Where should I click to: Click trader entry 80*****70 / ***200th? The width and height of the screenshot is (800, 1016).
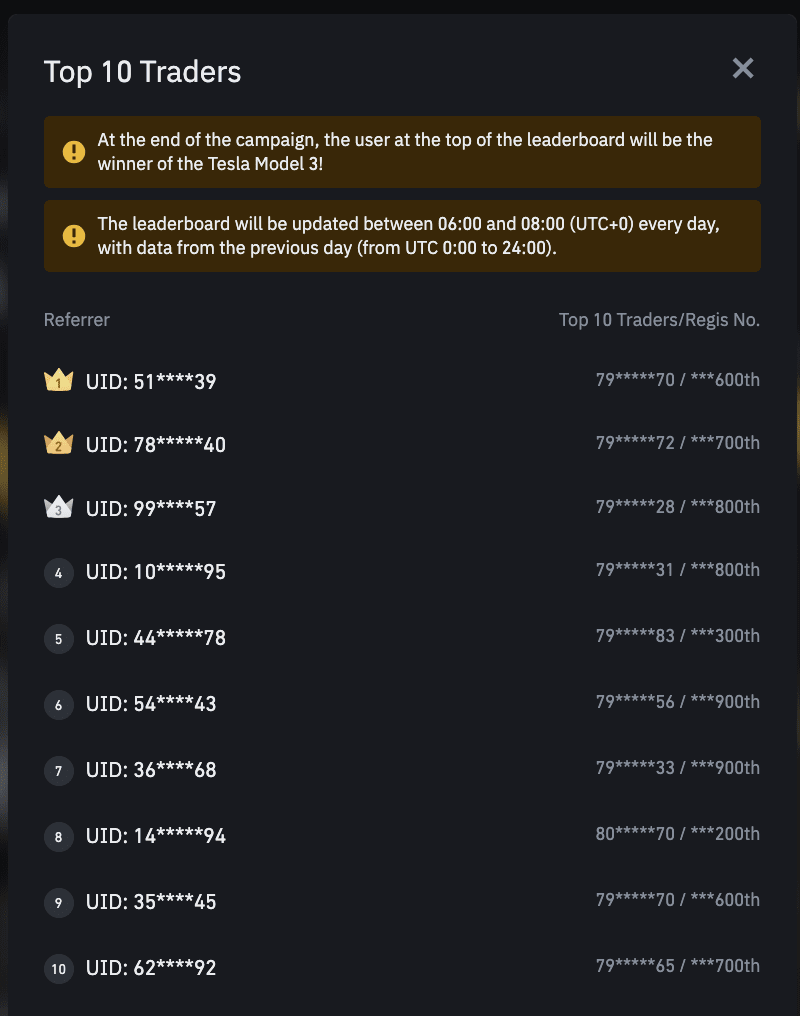677,834
